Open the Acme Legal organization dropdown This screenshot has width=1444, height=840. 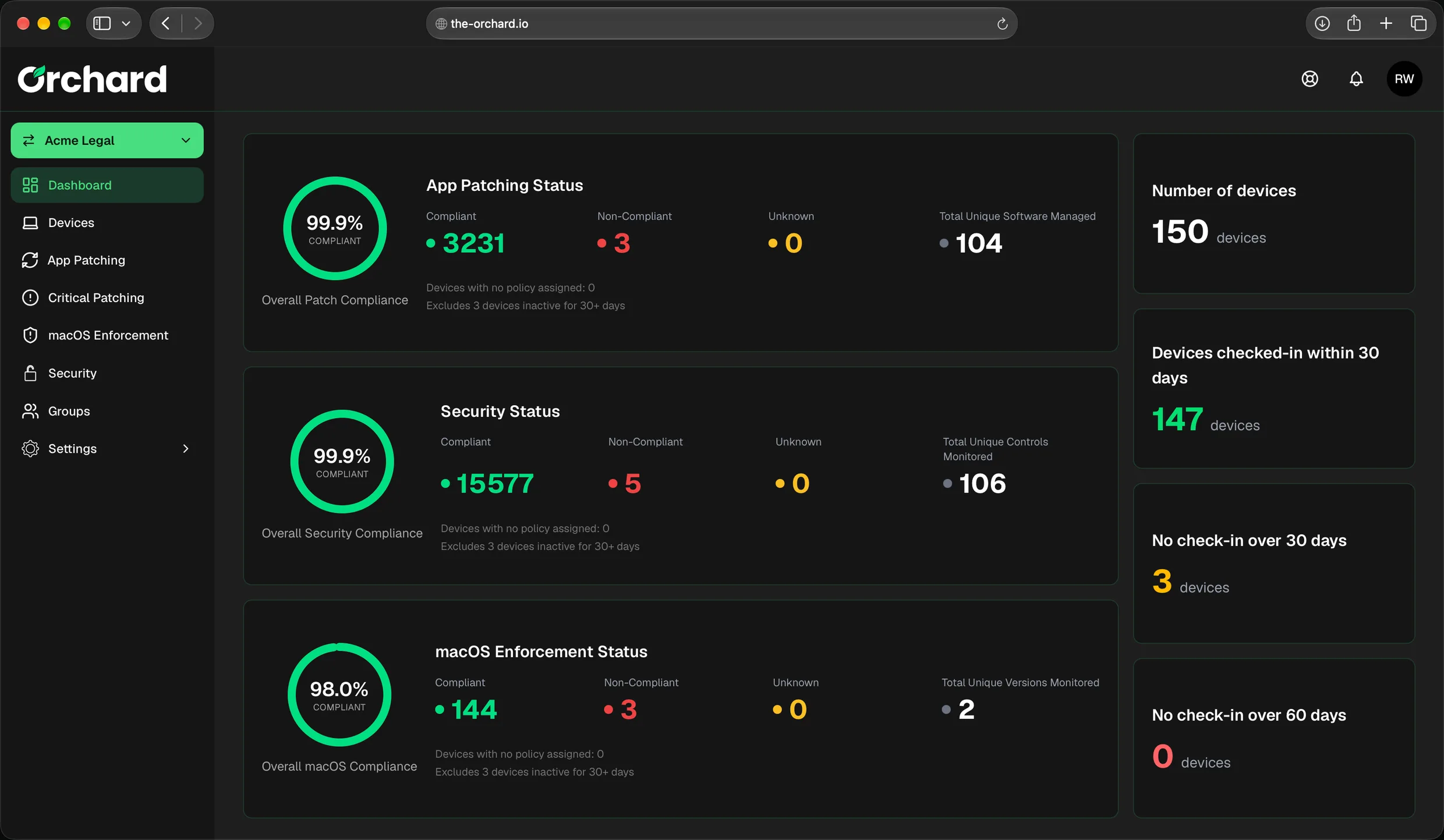tap(107, 140)
